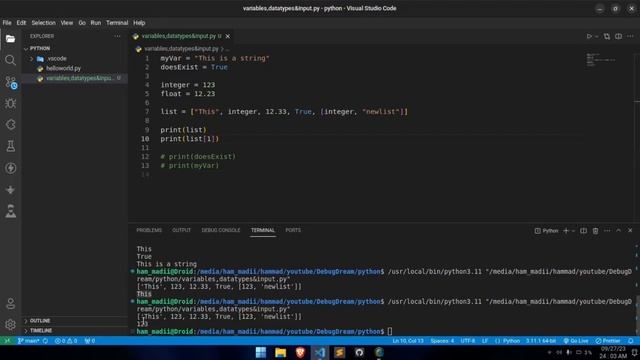640x360 pixels.
Task: Click the main branch indicator in status bar
Action: click(x=28, y=341)
